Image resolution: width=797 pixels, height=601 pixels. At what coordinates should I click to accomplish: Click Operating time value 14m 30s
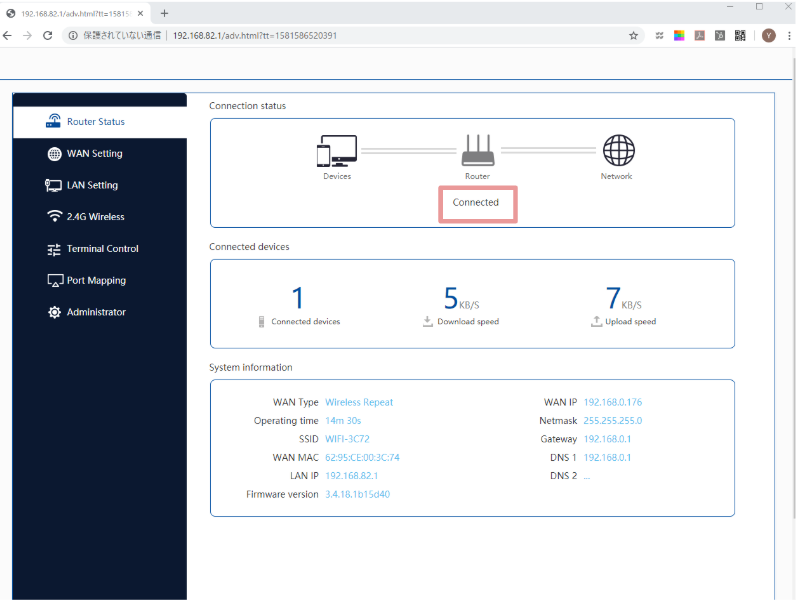coord(343,420)
